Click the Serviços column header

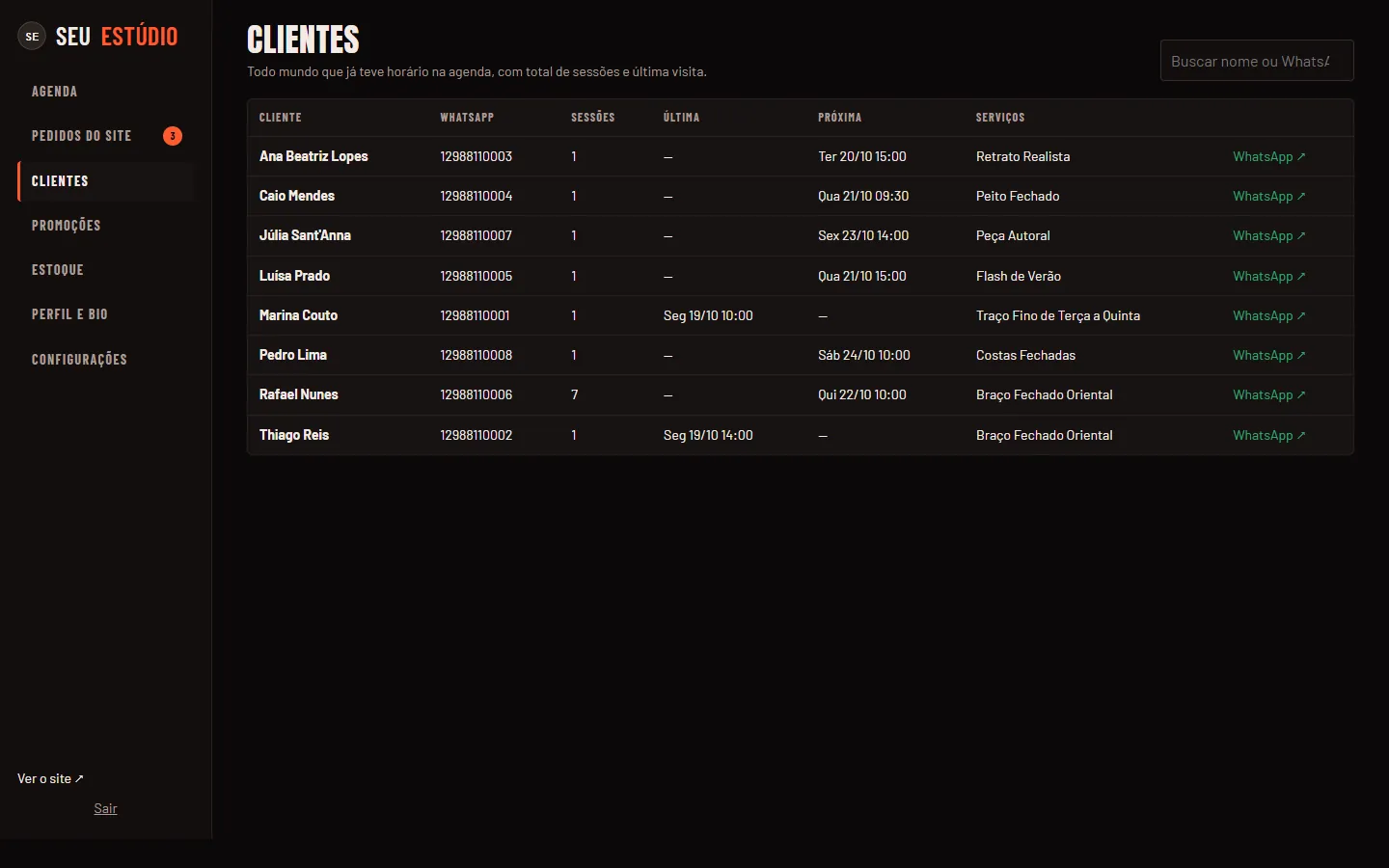1000,118
